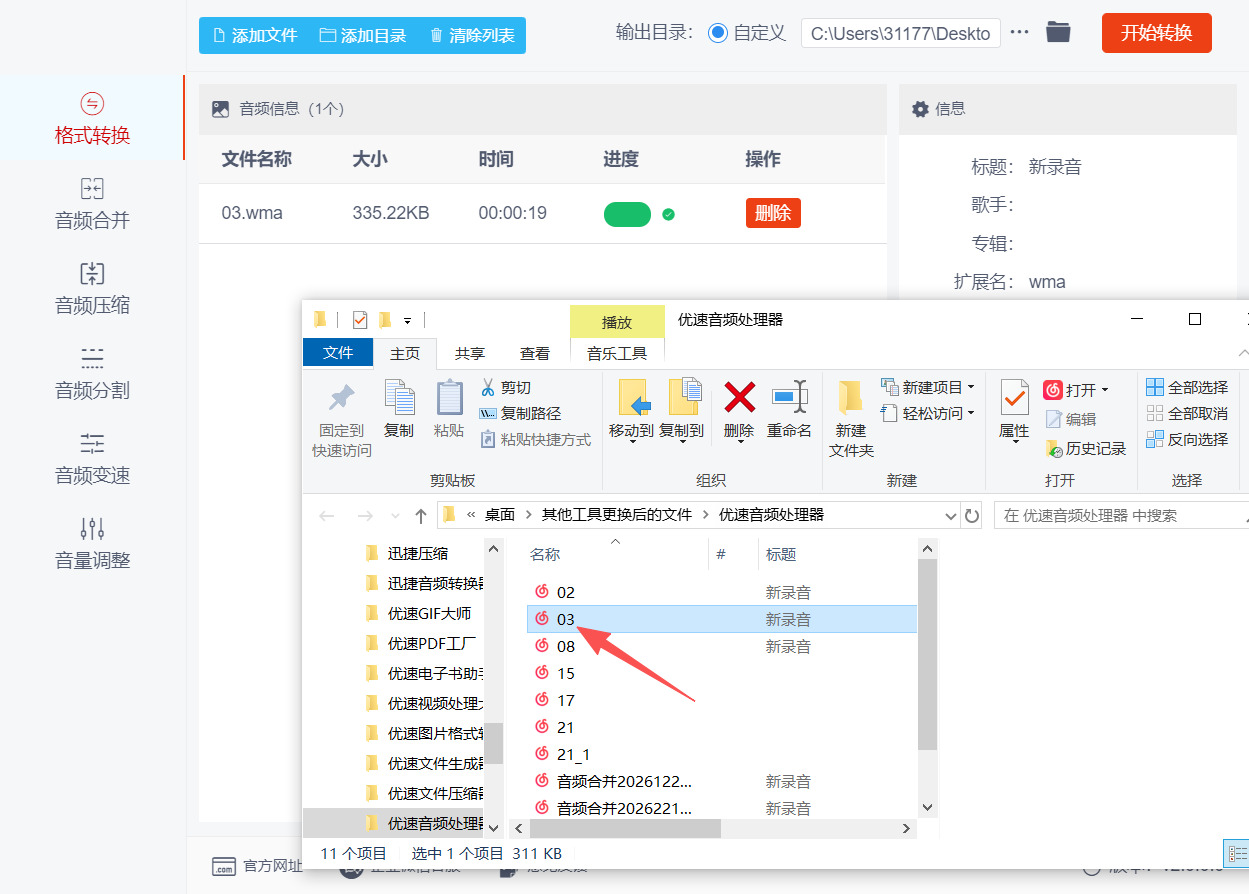Click 全部选择 select all option
1249x894 pixels.
[1187, 388]
